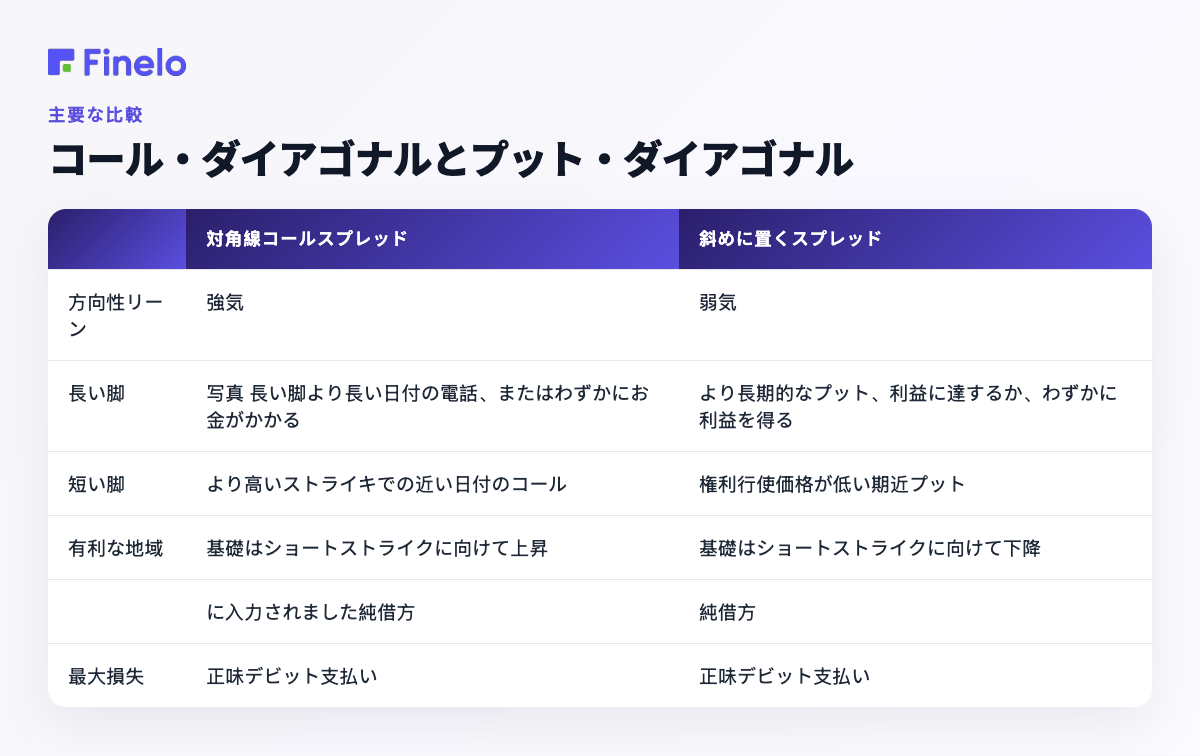
Task: Click the コール・ダイアゴナルとプット・ダイアゴナル heading
Action: click(x=451, y=160)
